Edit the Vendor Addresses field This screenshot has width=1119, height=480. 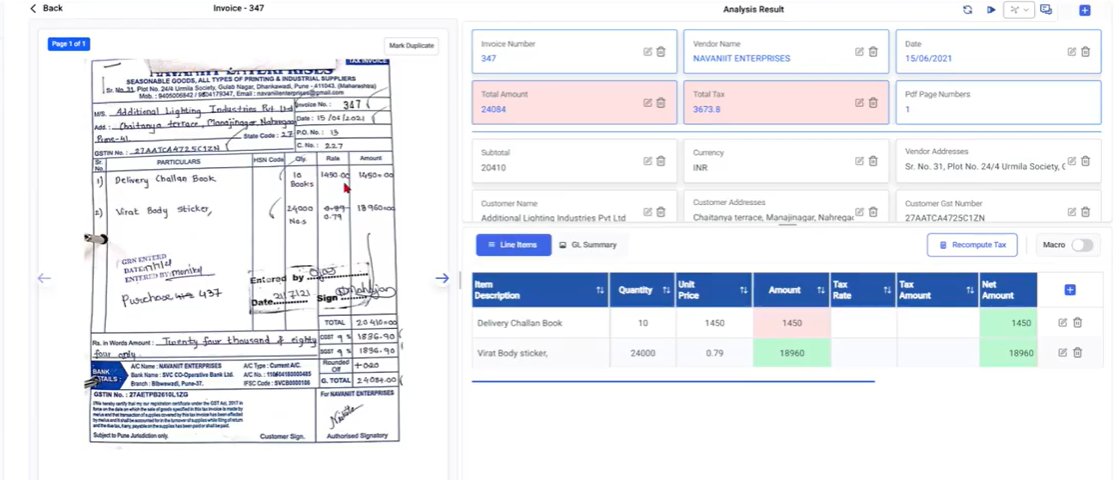tap(1072, 161)
